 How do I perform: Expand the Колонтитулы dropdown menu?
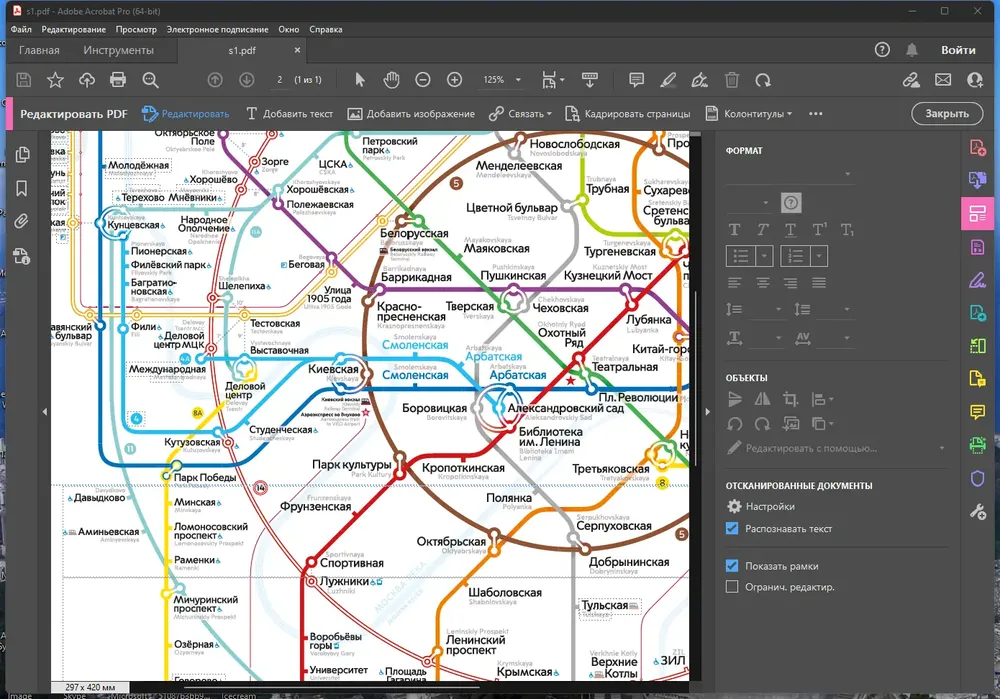[749, 114]
